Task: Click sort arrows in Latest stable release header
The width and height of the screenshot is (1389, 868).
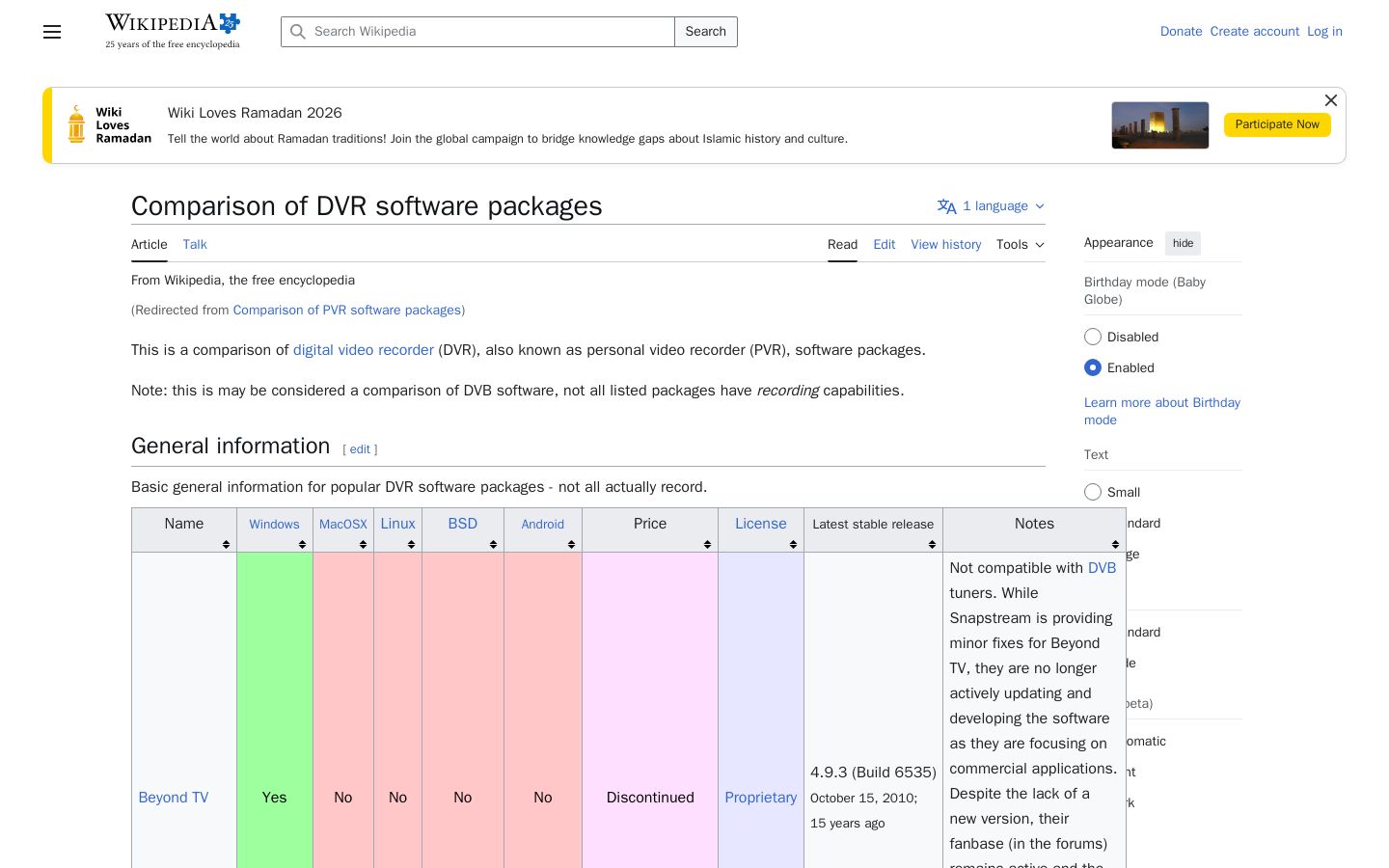Action: tap(932, 545)
